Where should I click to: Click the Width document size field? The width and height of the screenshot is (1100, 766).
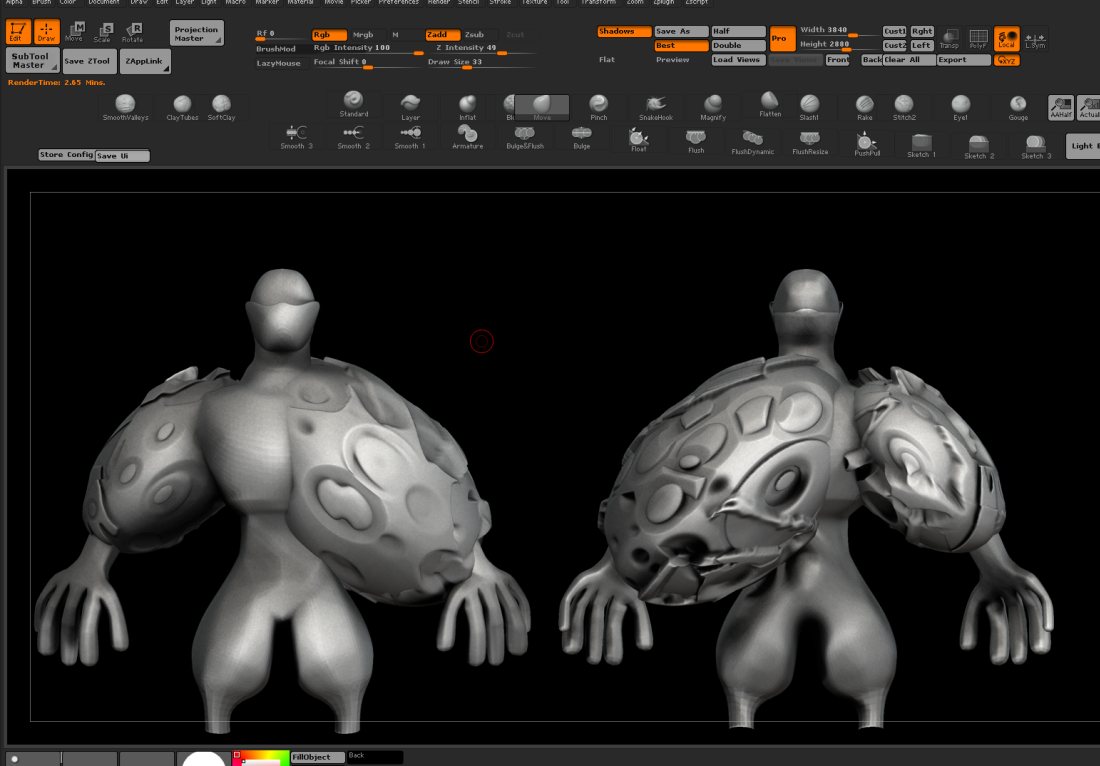pyautogui.click(x=839, y=30)
